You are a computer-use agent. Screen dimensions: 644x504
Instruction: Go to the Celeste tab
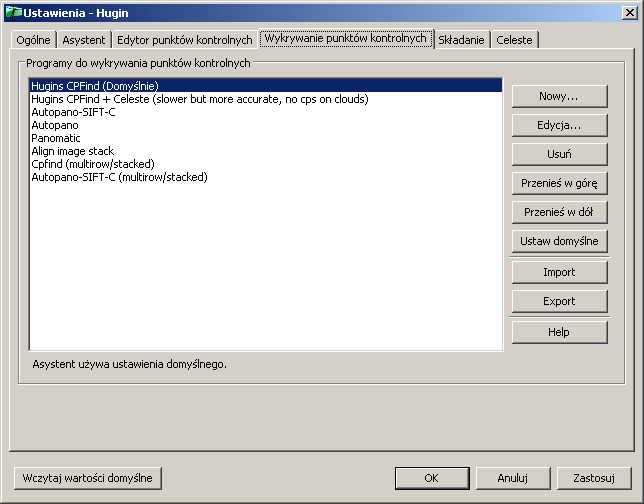click(514, 40)
